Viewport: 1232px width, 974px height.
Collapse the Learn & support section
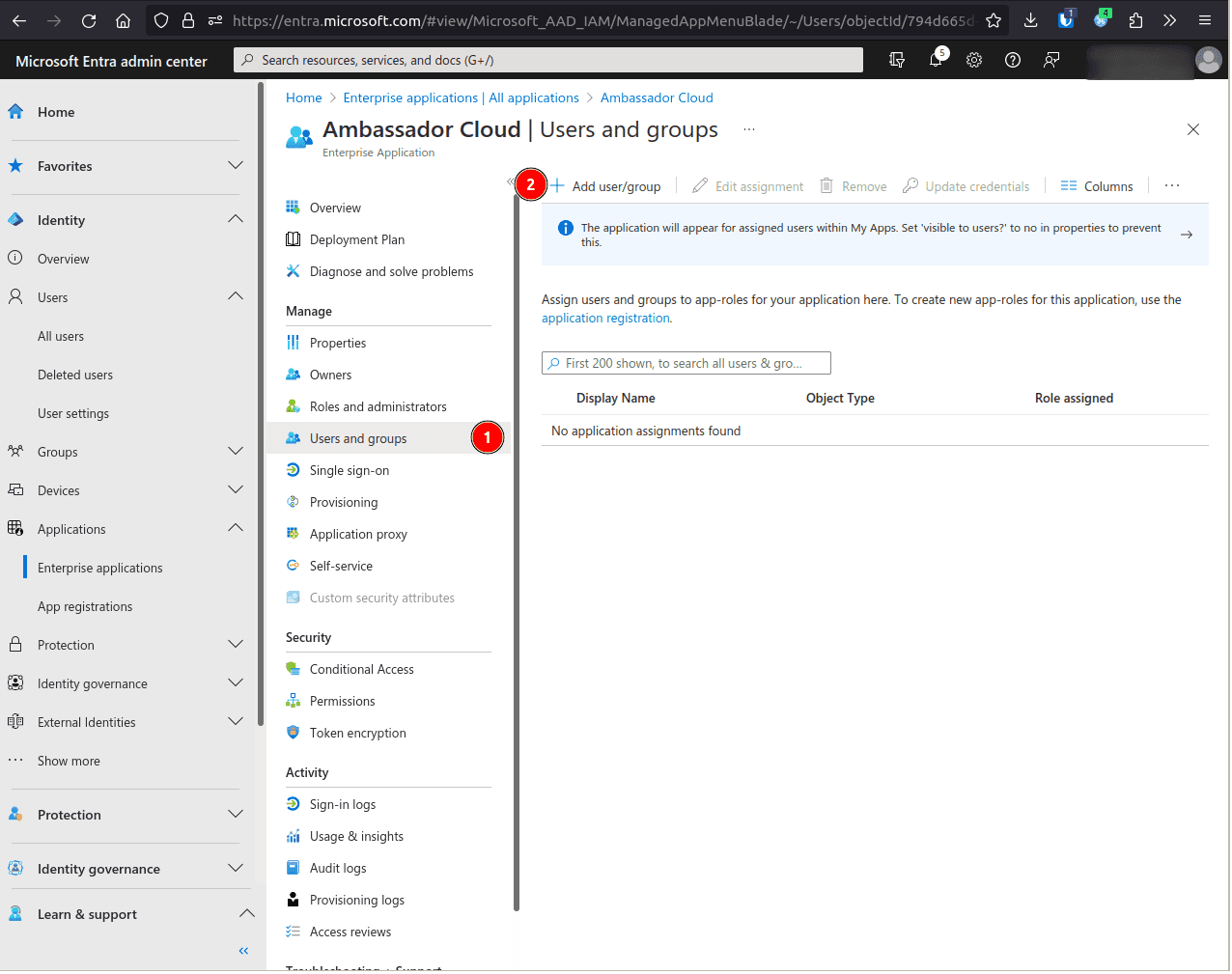[x=247, y=913]
